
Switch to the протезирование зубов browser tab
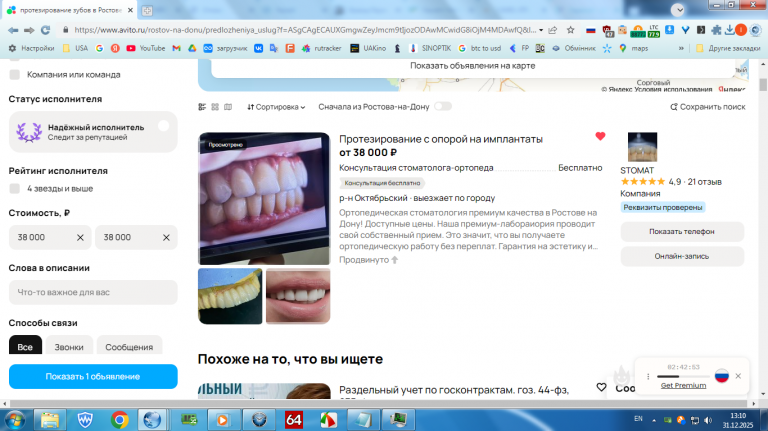pos(72,10)
